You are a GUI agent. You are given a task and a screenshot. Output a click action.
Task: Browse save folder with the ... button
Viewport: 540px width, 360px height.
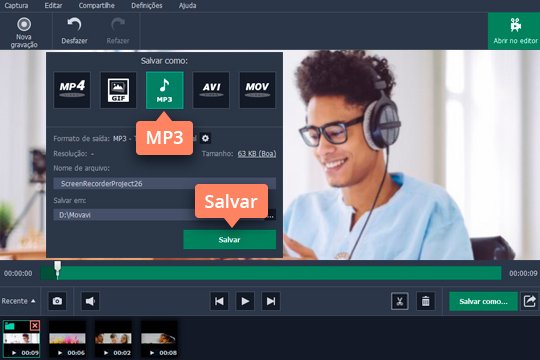tap(271, 215)
